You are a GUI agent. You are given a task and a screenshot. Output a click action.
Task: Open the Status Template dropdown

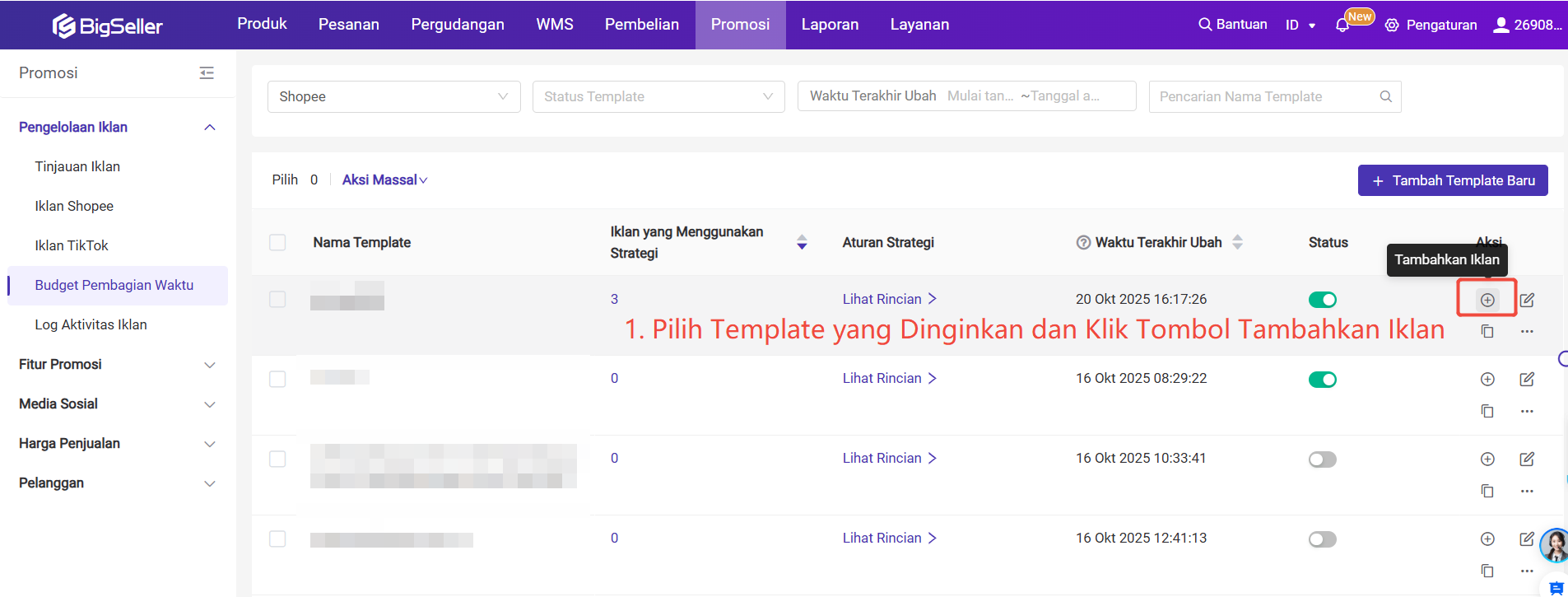(x=658, y=96)
